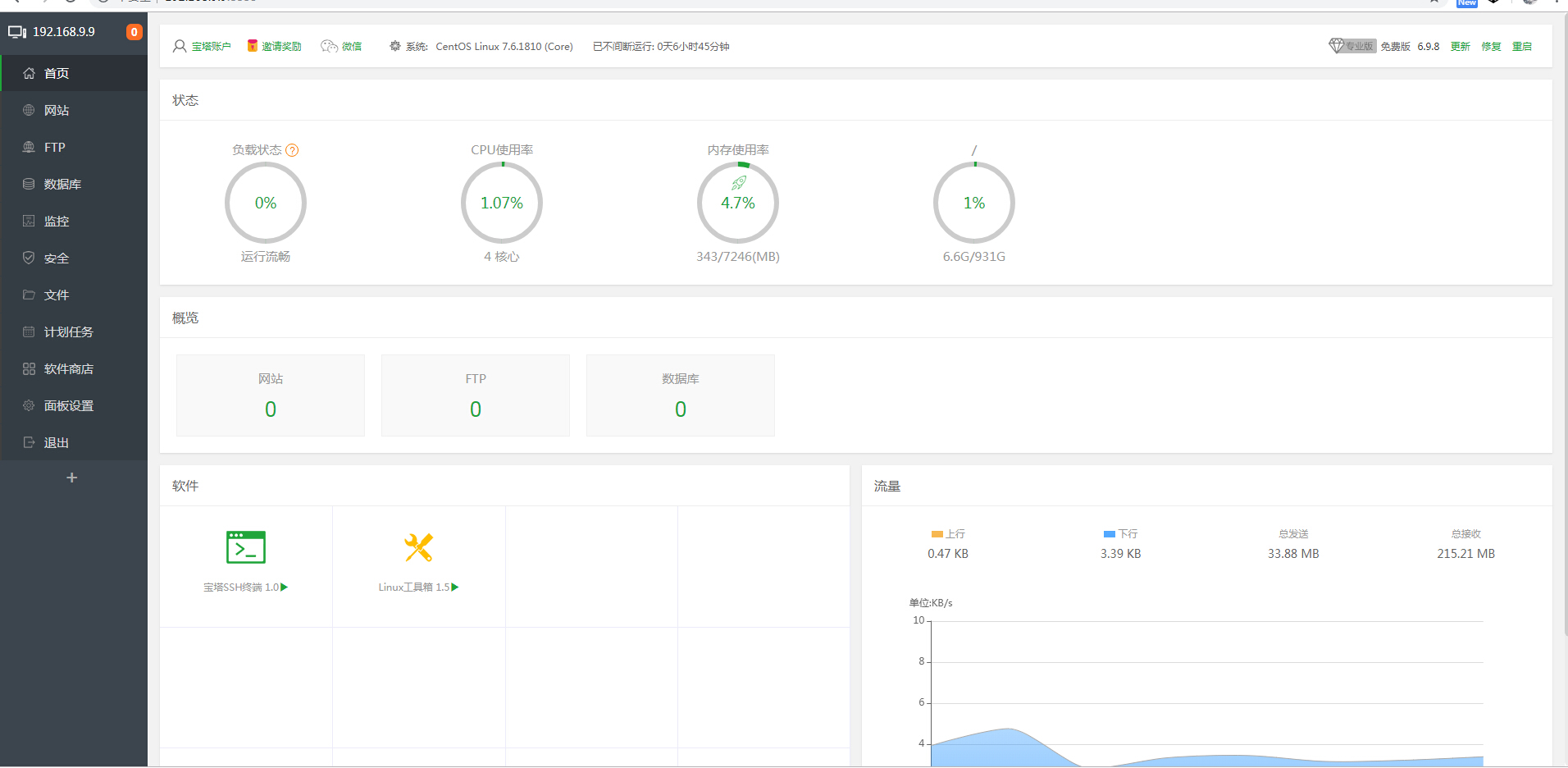
Task: Click the 重启 restart link
Action: (1521, 47)
